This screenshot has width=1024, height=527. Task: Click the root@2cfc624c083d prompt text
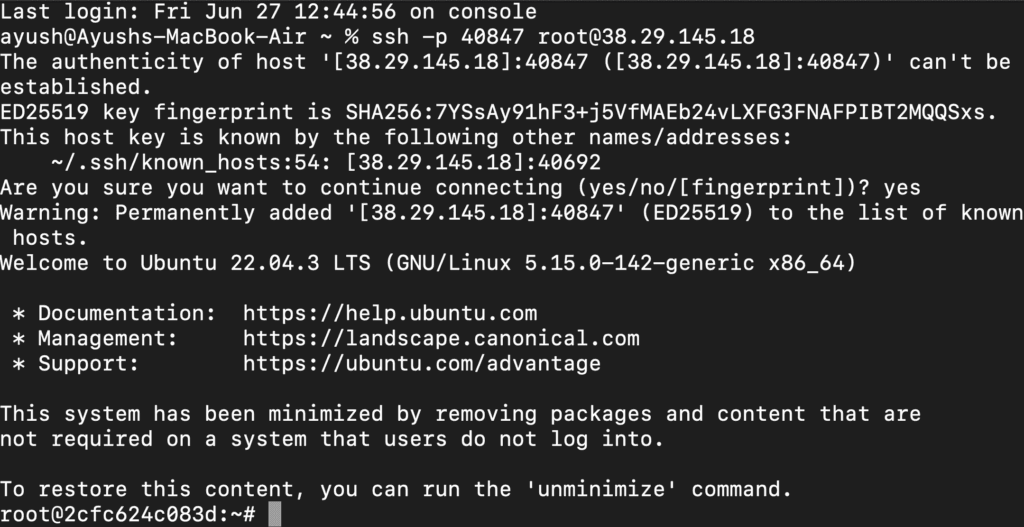pyautogui.click(x=115, y=515)
